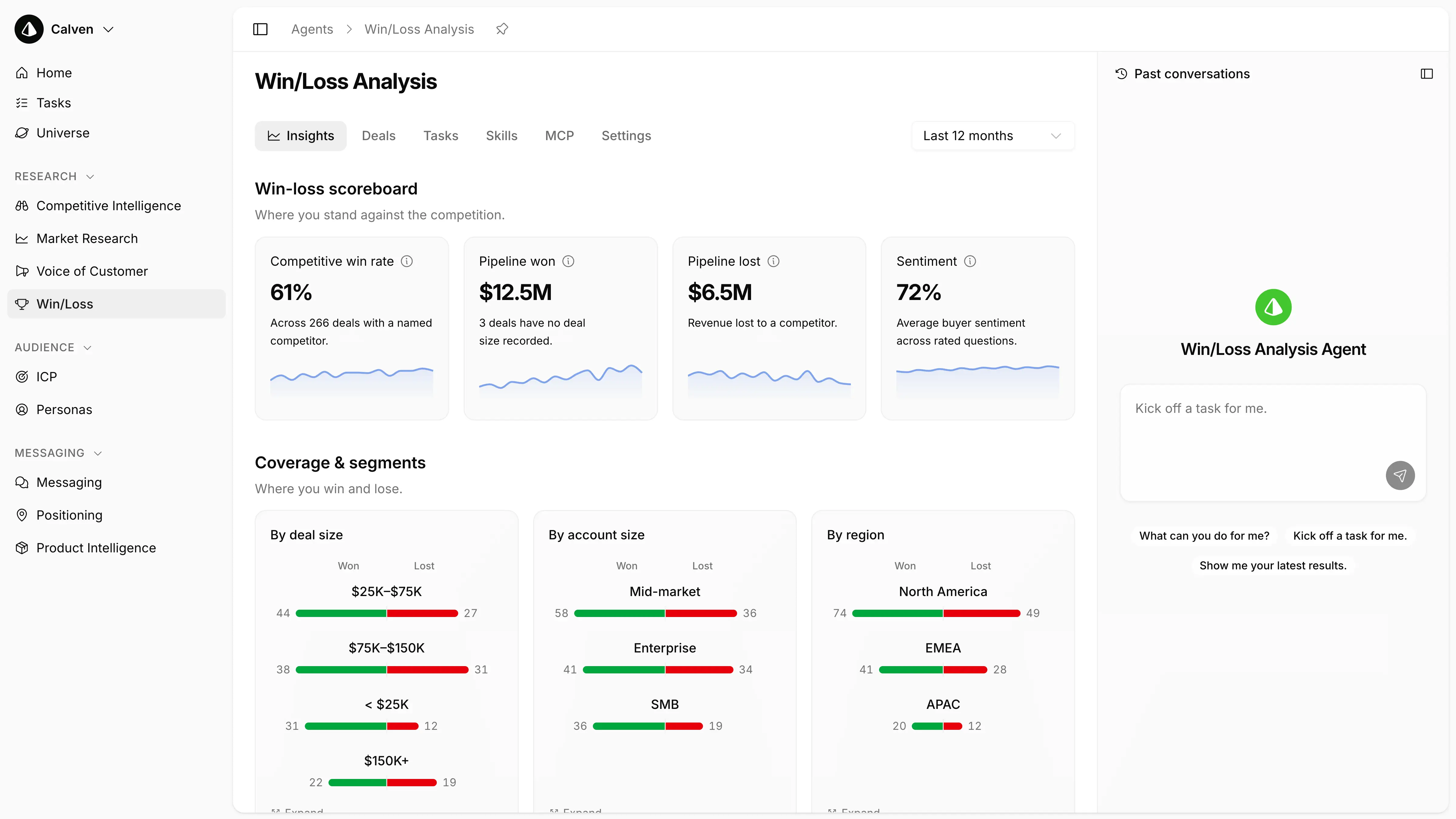Click the $12.5M pipeline won value
This screenshot has height=819, width=1456.
coord(515,293)
